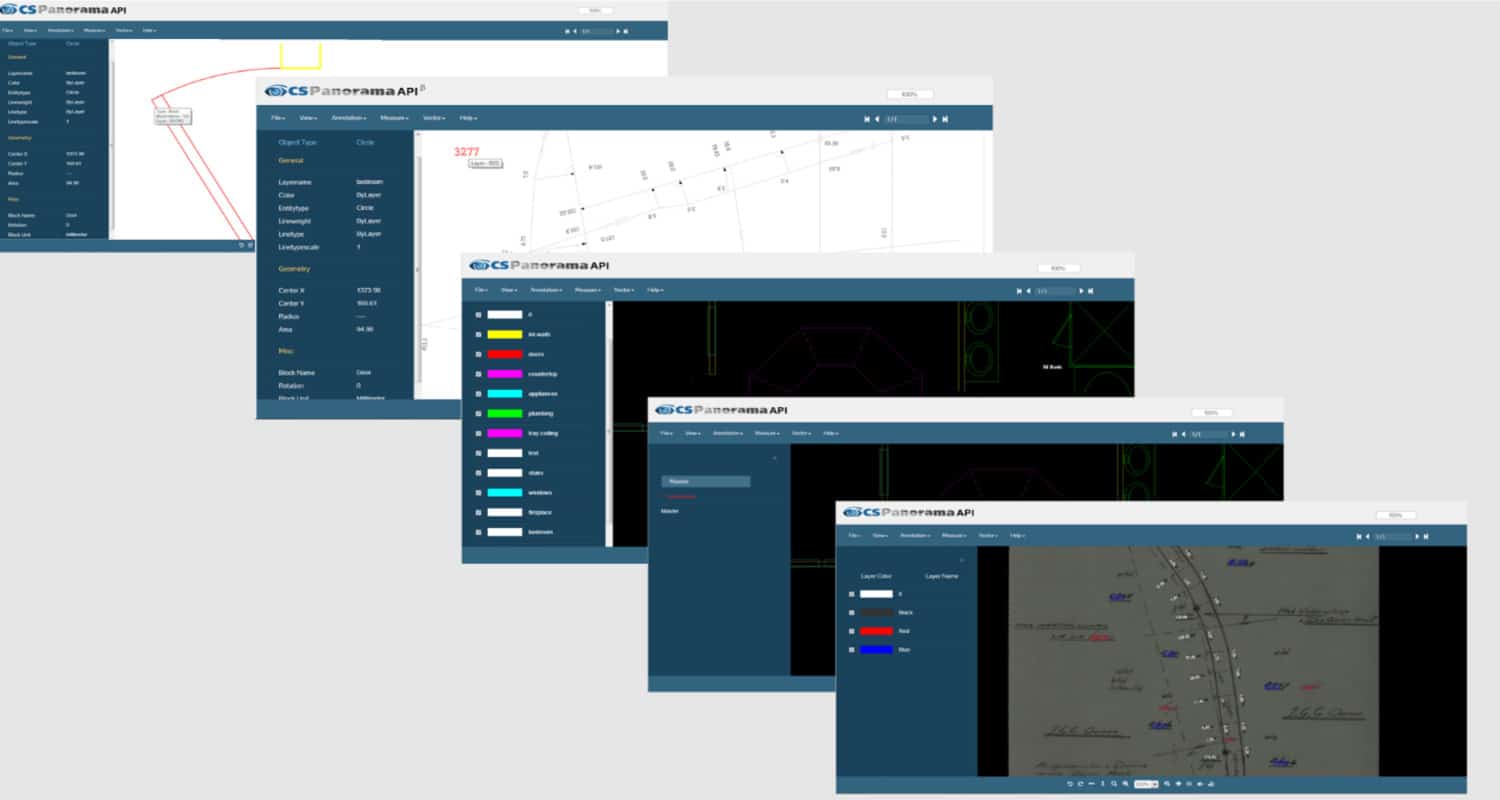The height and width of the screenshot is (800, 1500).
Task: Open View menu in front window
Action: click(x=881, y=536)
